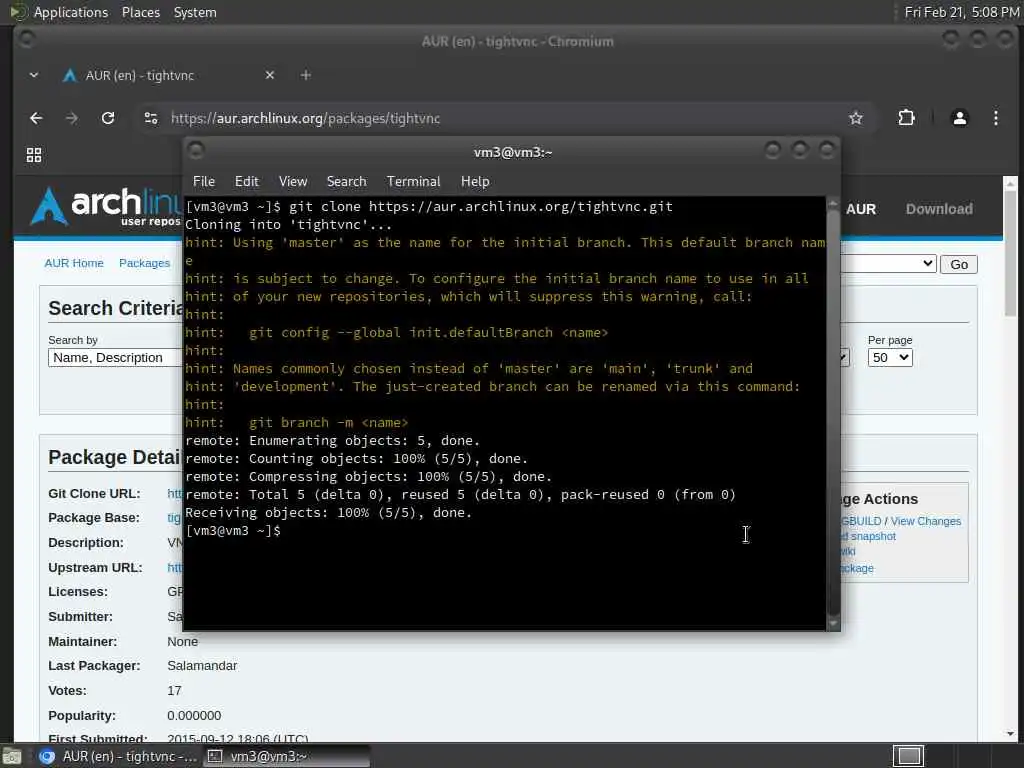
Task: Click the show desktop icon in bottom panel
Action: [x=12, y=756]
